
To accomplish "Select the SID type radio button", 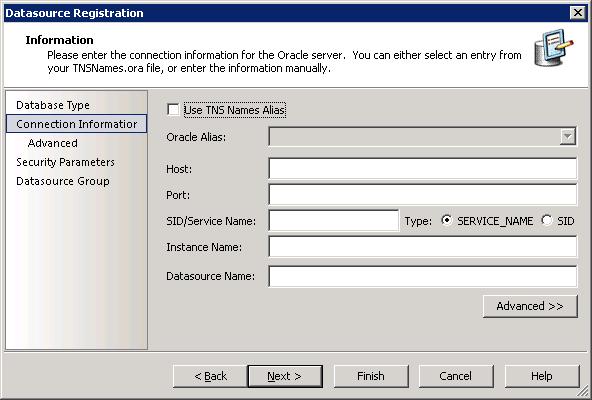I will pyautogui.click(x=547, y=221).
